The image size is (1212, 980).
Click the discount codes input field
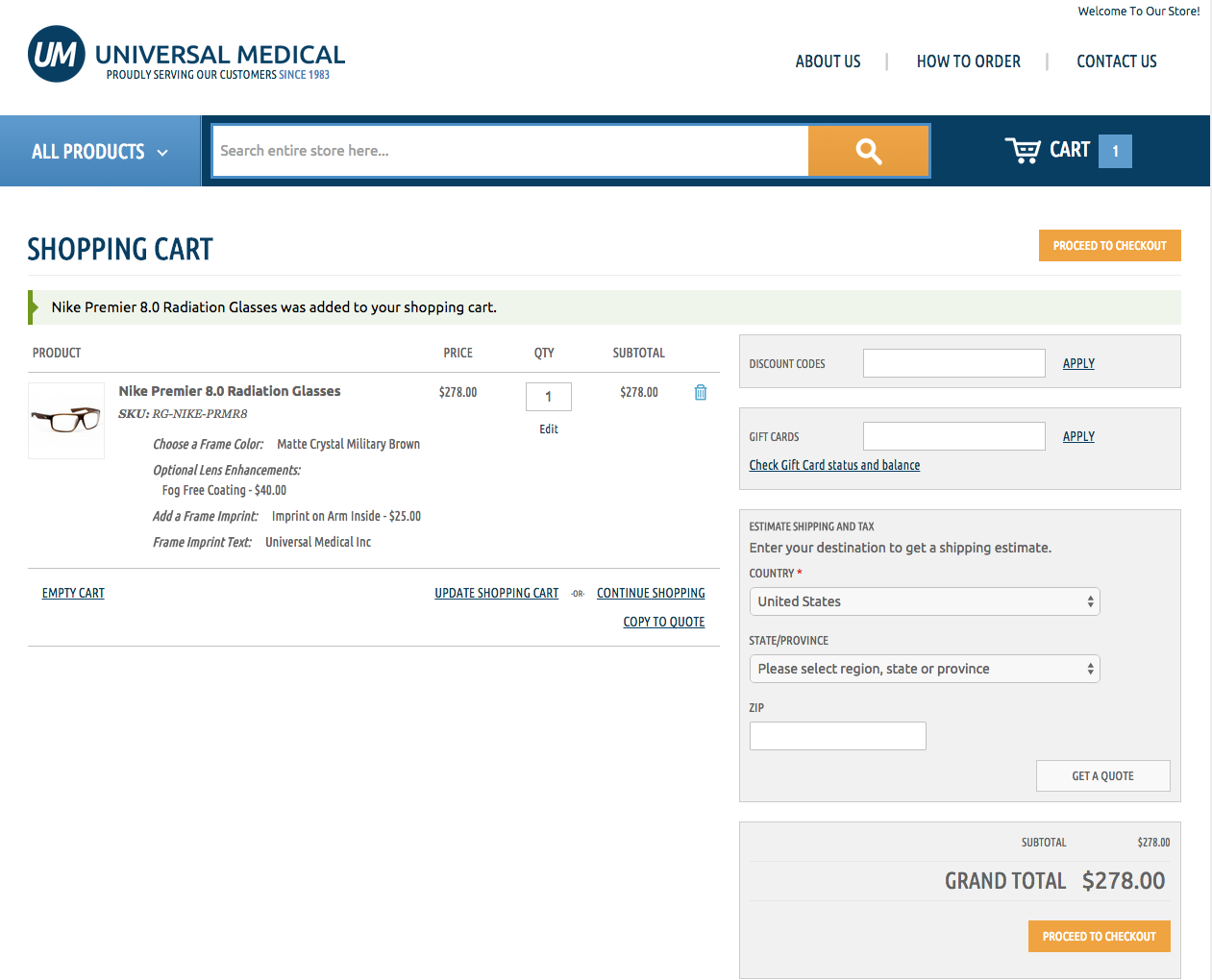click(954, 363)
